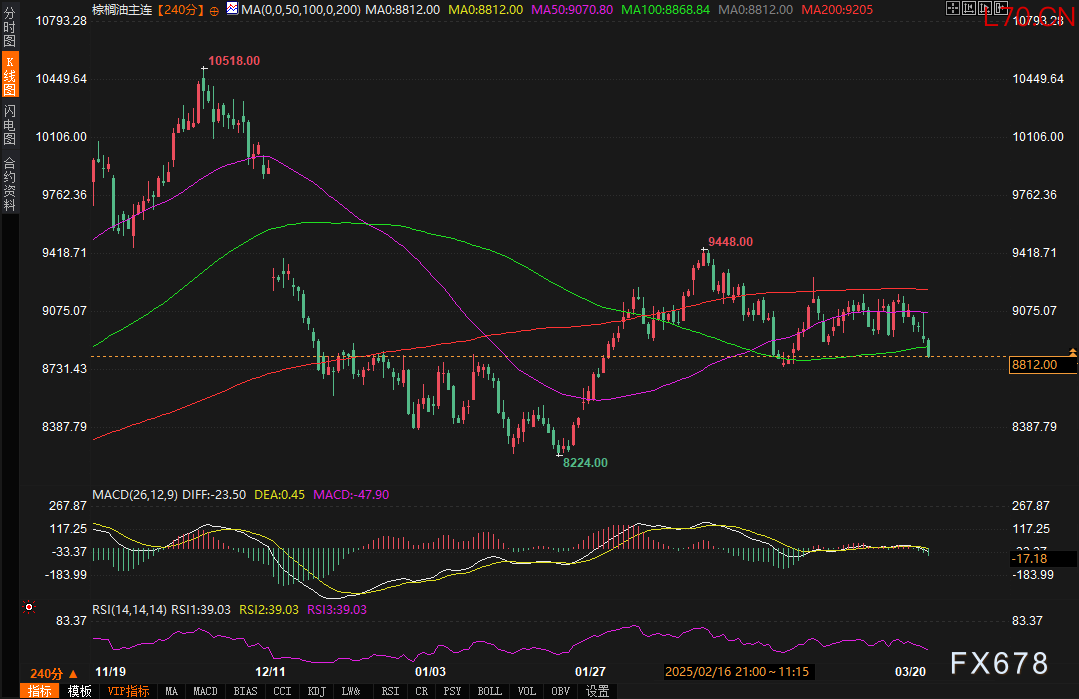Image resolution: width=1079 pixels, height=699 pixels.
Task: Click the red target icon beside RSI panel
Action: pyautogui.click(x=29, y=606)
